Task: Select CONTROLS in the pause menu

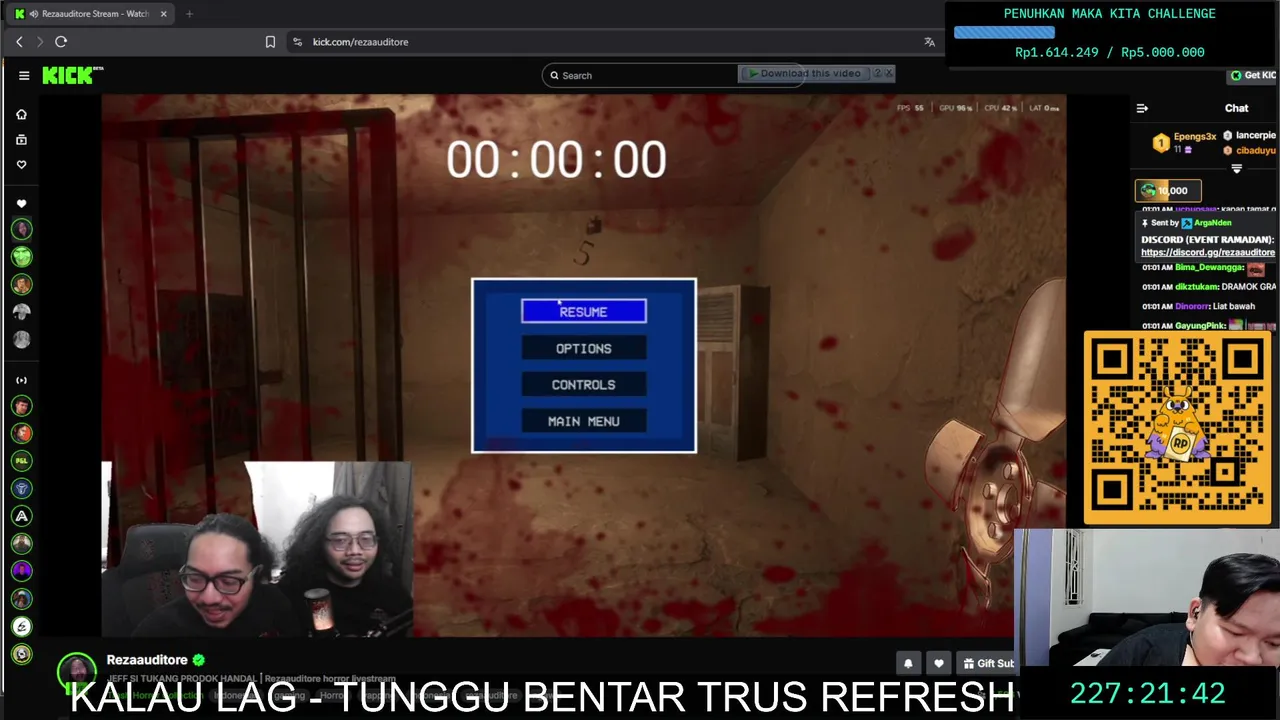Action: point(583,385)
